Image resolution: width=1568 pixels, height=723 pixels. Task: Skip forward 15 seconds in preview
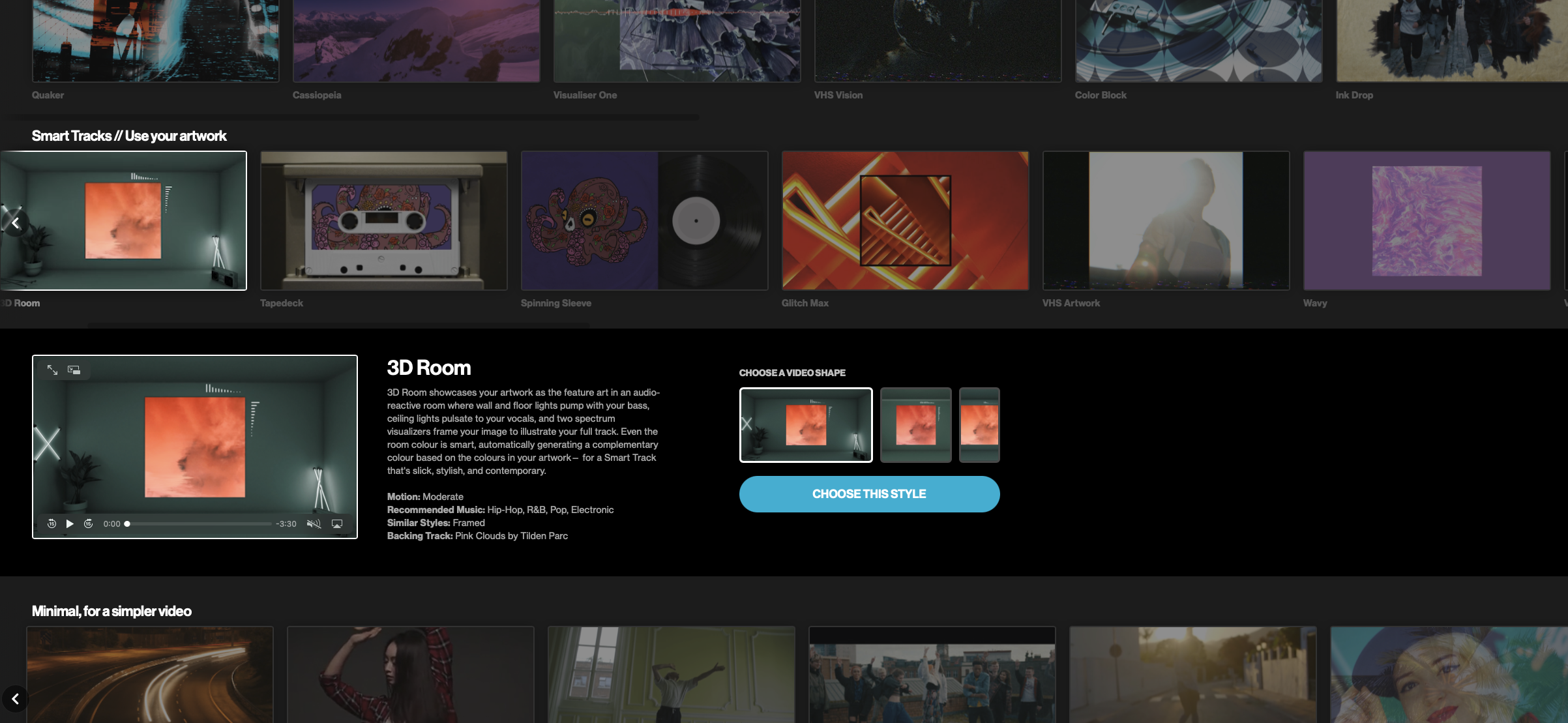click(89, 524)
